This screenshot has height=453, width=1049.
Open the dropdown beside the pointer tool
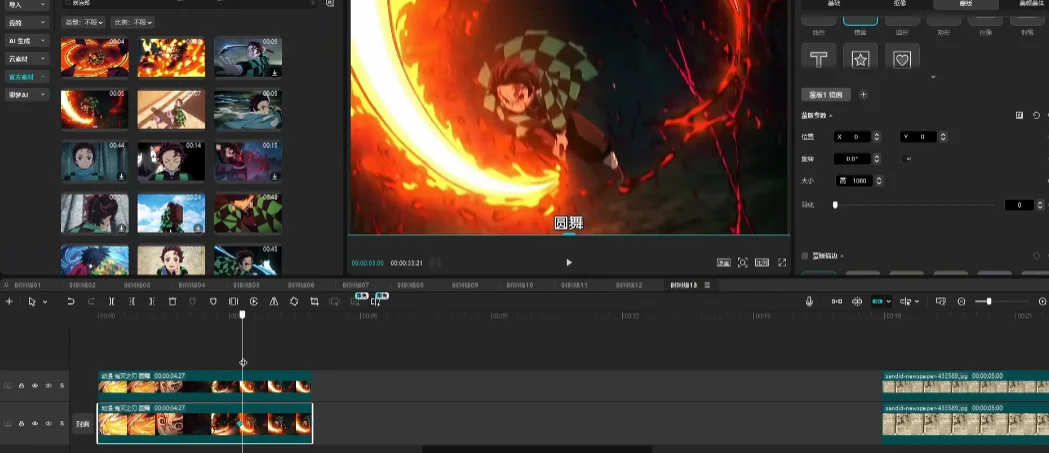(x=45, y=302)
